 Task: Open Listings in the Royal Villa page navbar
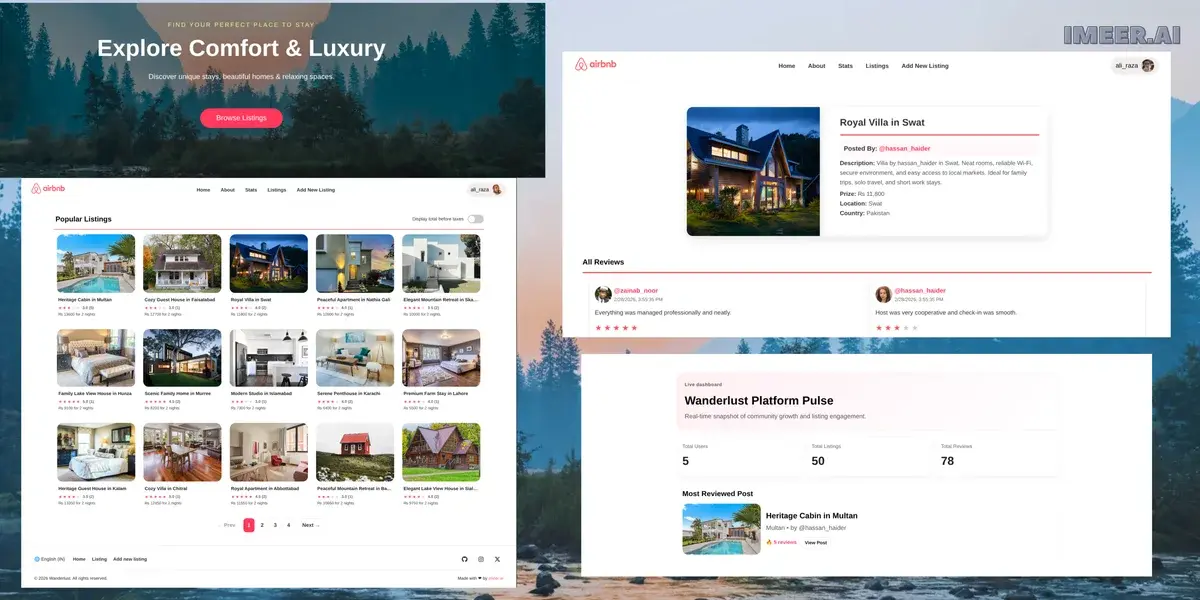click(x=877, y=66)
